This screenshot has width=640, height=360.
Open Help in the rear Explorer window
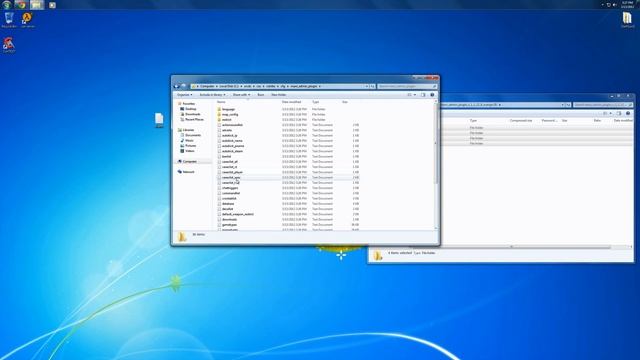(x=628, y=113)
